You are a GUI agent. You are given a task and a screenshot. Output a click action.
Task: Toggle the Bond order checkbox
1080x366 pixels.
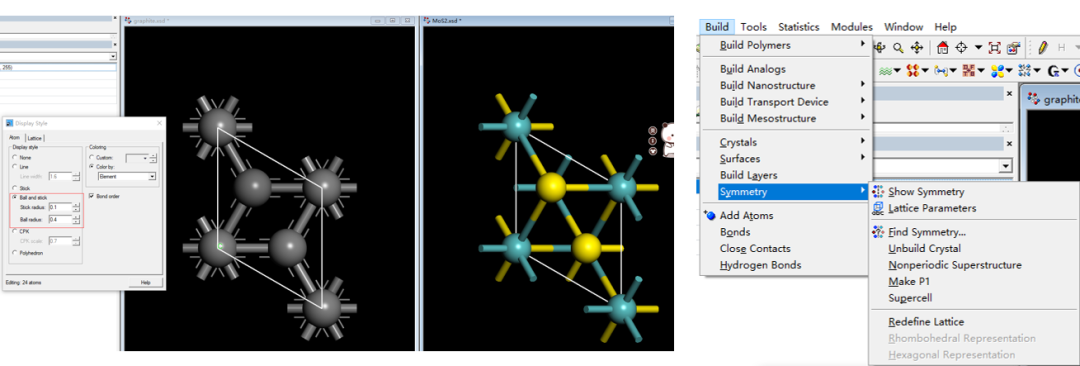pyautogui.click(x=92, y=196)
